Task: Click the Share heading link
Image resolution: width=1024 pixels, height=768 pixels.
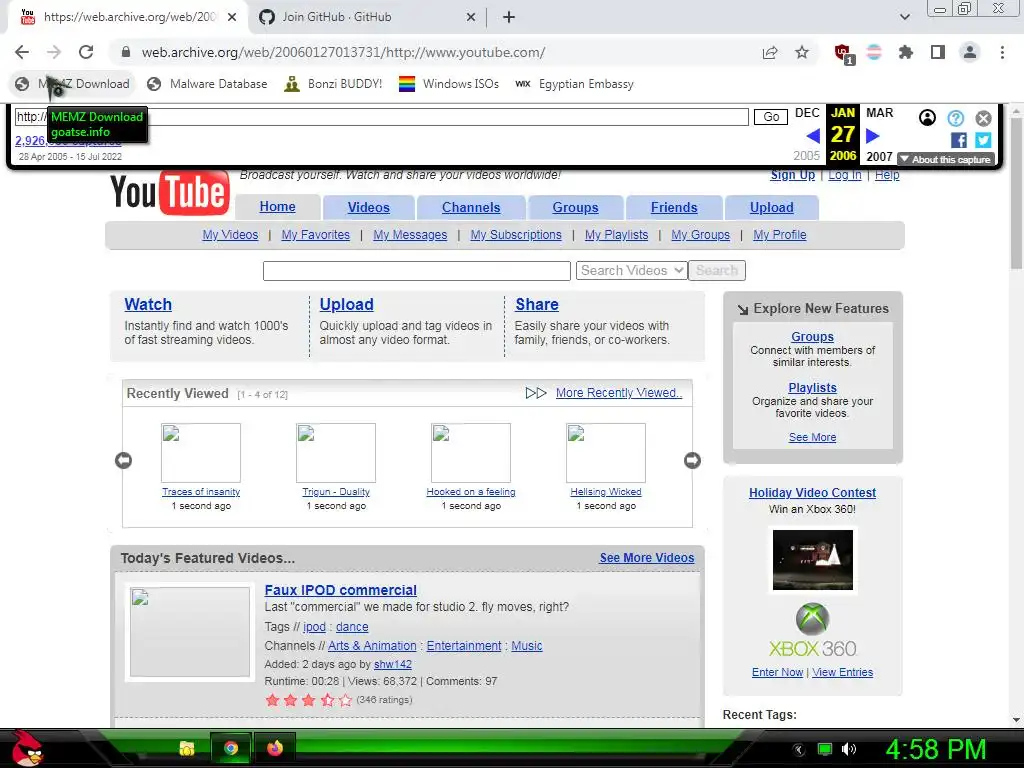Action: [x=537, y=304]
